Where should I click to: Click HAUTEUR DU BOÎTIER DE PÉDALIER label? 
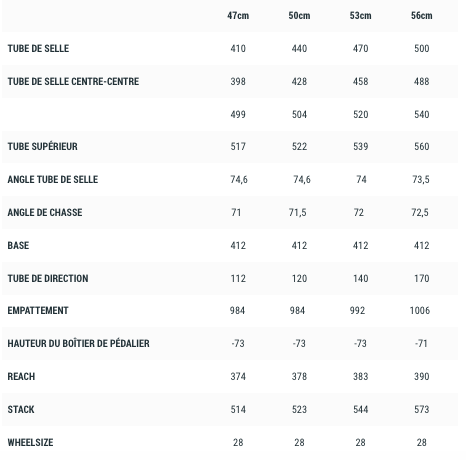pos(79,344)
